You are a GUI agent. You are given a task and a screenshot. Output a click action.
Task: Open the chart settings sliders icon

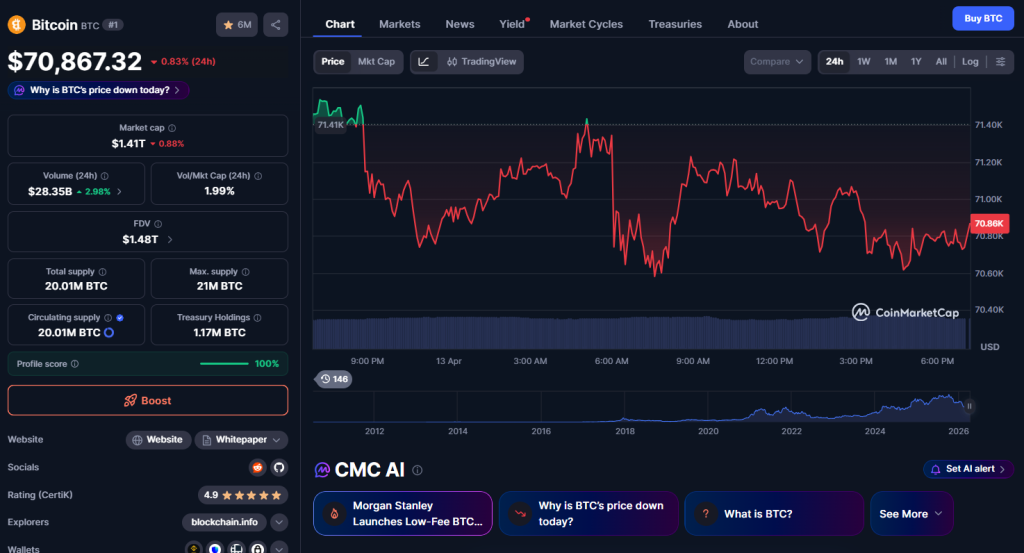point(999,62)
